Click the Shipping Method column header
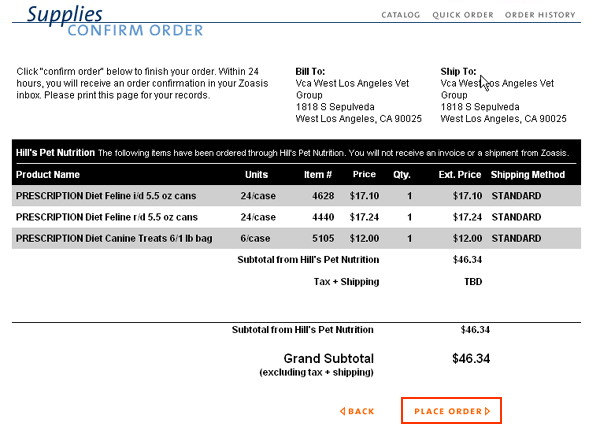 (x=528, y=175)
